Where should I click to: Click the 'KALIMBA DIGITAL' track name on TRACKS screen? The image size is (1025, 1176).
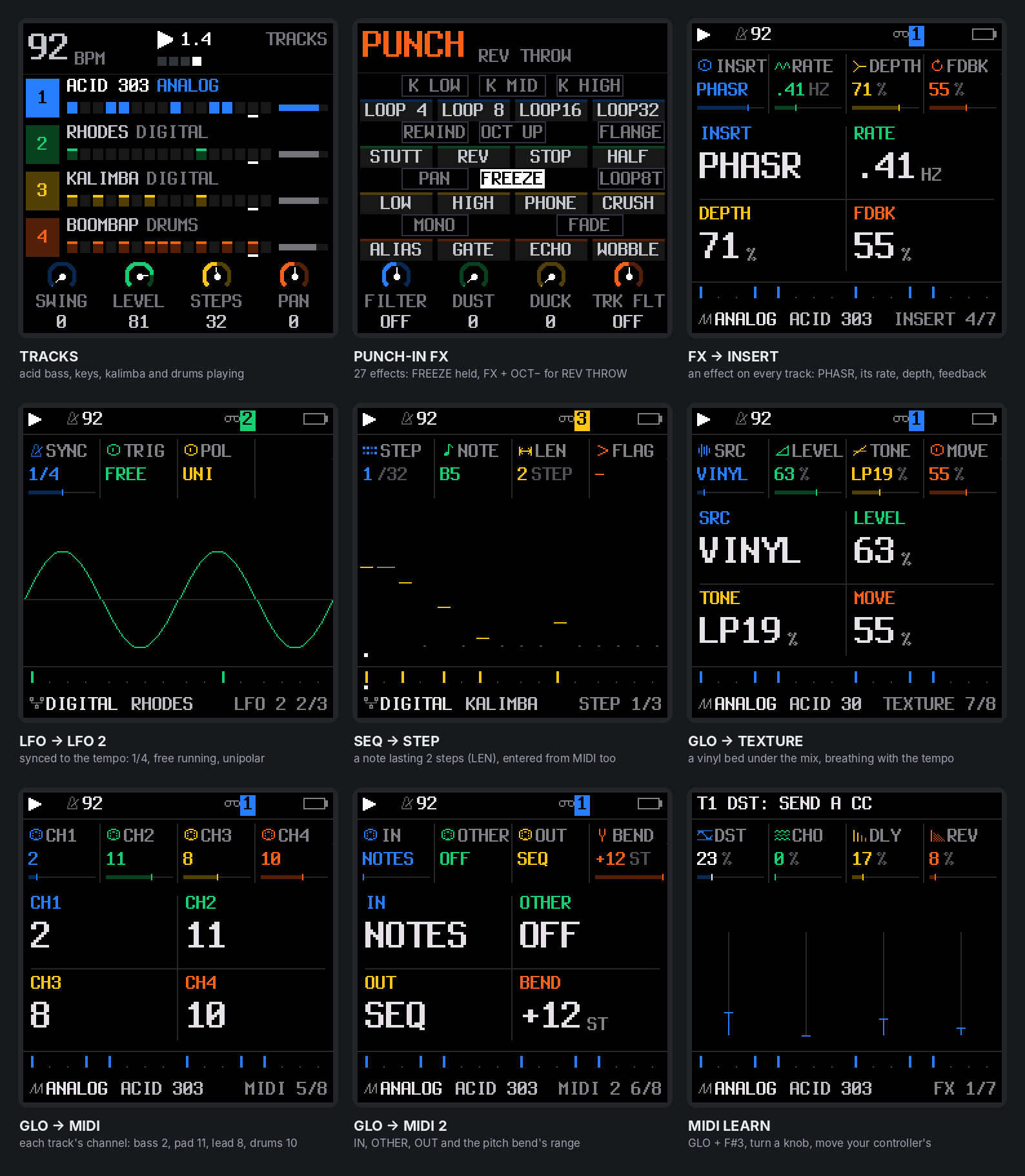(142, 178)
